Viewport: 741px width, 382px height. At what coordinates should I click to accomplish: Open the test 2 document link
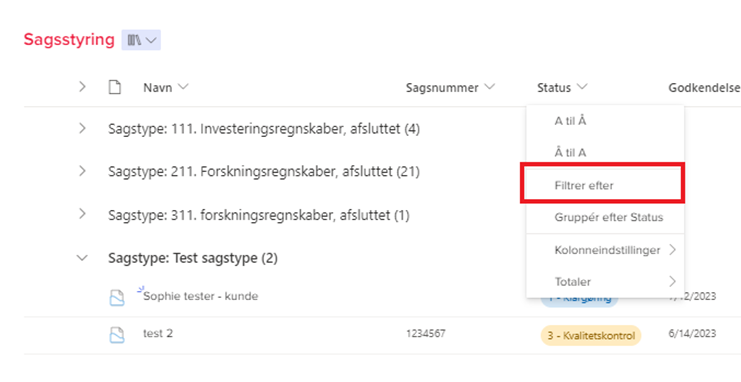click(158, 334)
